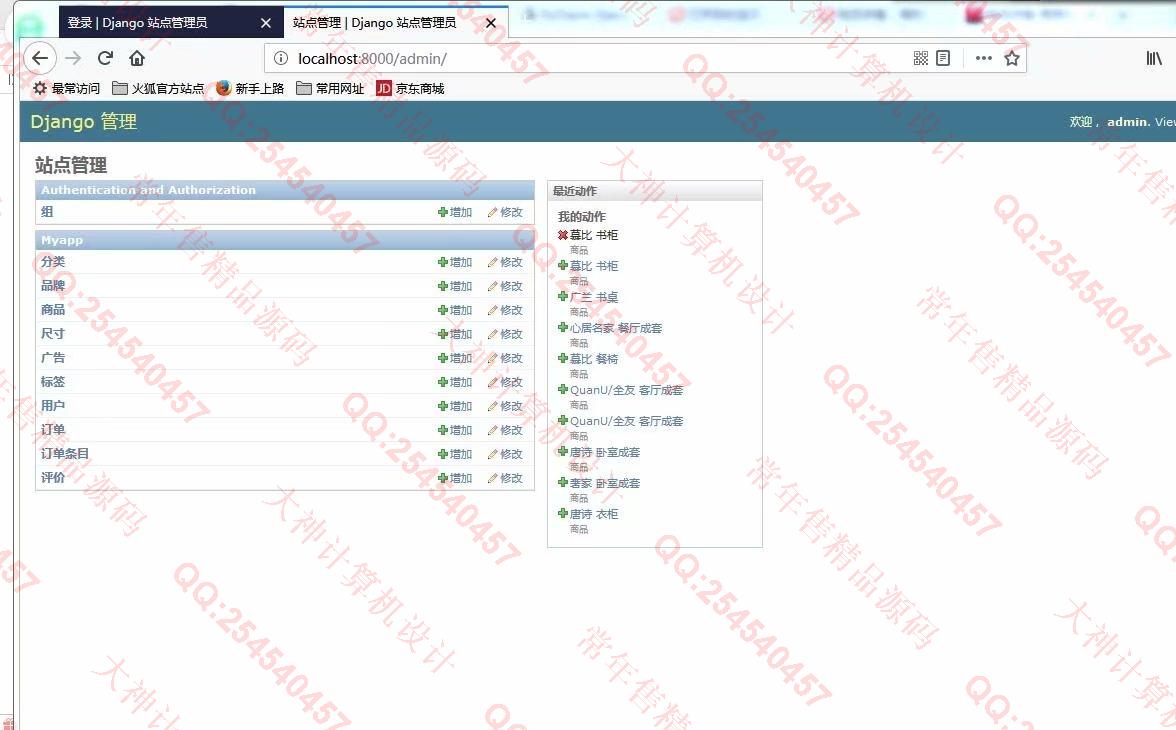This screenshot has width=1176, height=730.
Task: Open the QR code icon in address bar
Action: 921,59
